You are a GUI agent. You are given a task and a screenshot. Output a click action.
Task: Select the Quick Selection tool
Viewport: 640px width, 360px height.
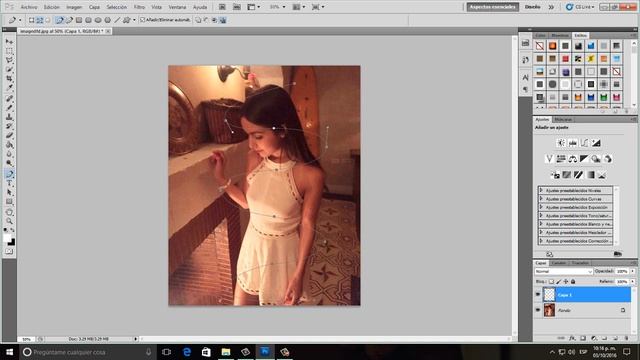click(9, 70)
